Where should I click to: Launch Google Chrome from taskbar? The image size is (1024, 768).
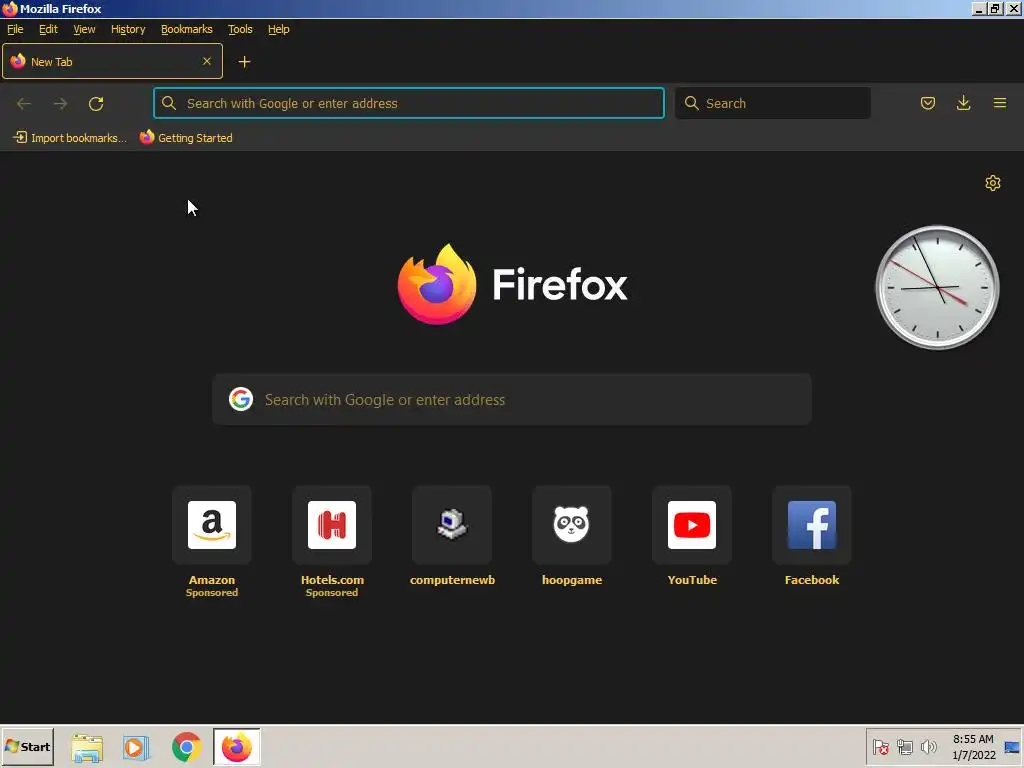point(186,747)
